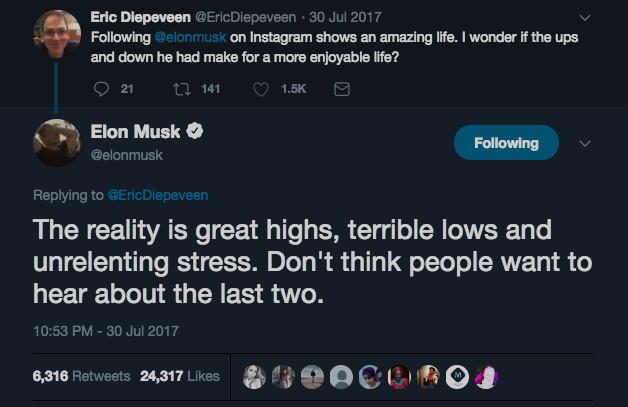The height and width of the screenshot is (407, 628).
Task: Open Elon Musk's profile picture
Action: pos(57,143)
